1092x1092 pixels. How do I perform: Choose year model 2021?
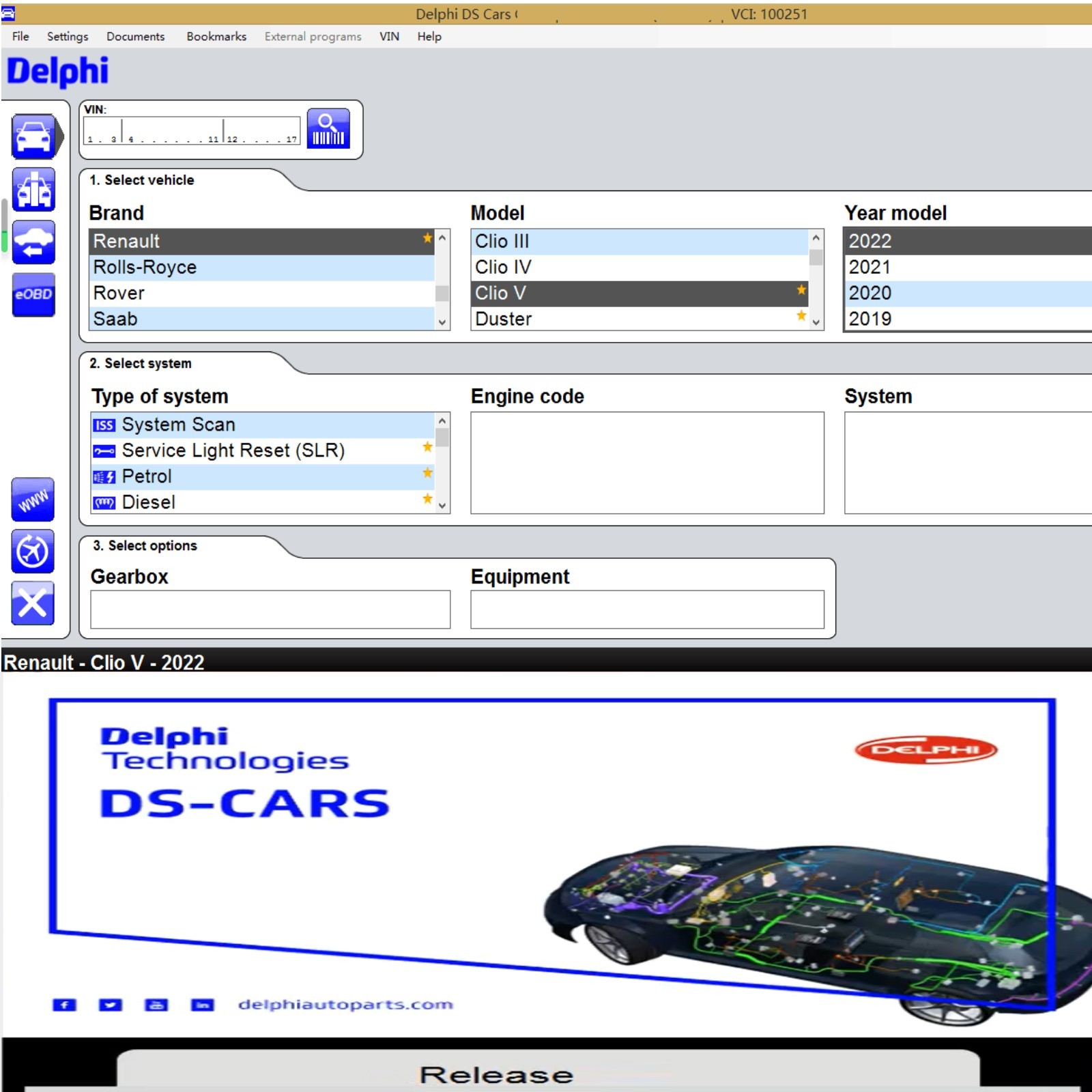[968, 268]
